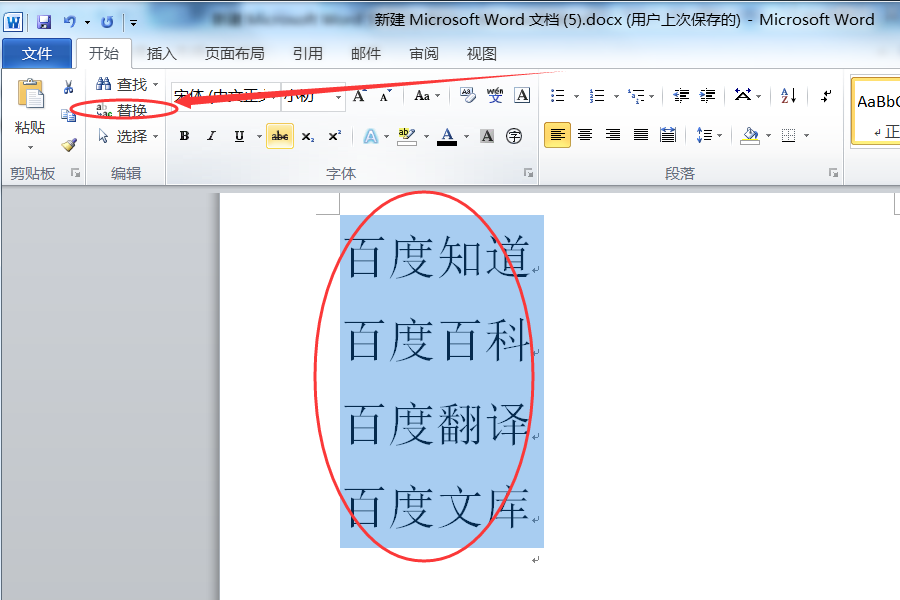Image resolution: width=900 pixels, height=600 pixels.
Task: Toggle underline formatting
Action: pos(239,136)
